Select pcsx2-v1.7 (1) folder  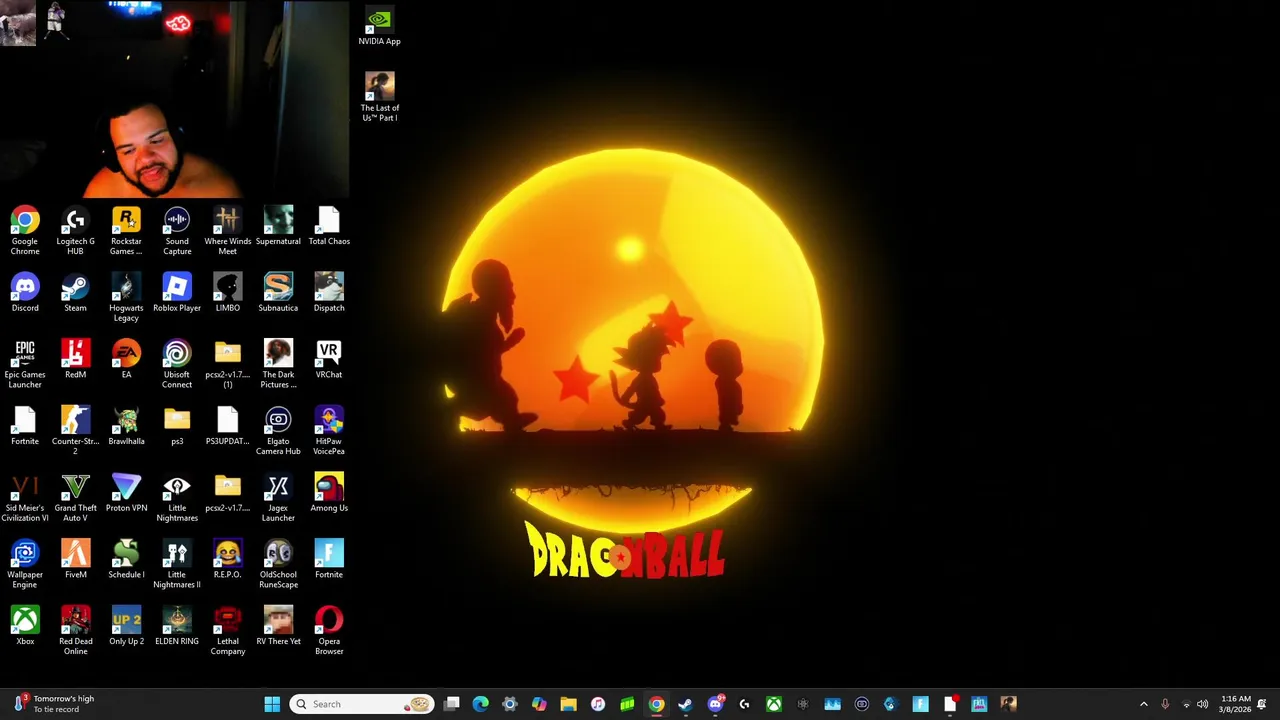[x=227, y=364]
